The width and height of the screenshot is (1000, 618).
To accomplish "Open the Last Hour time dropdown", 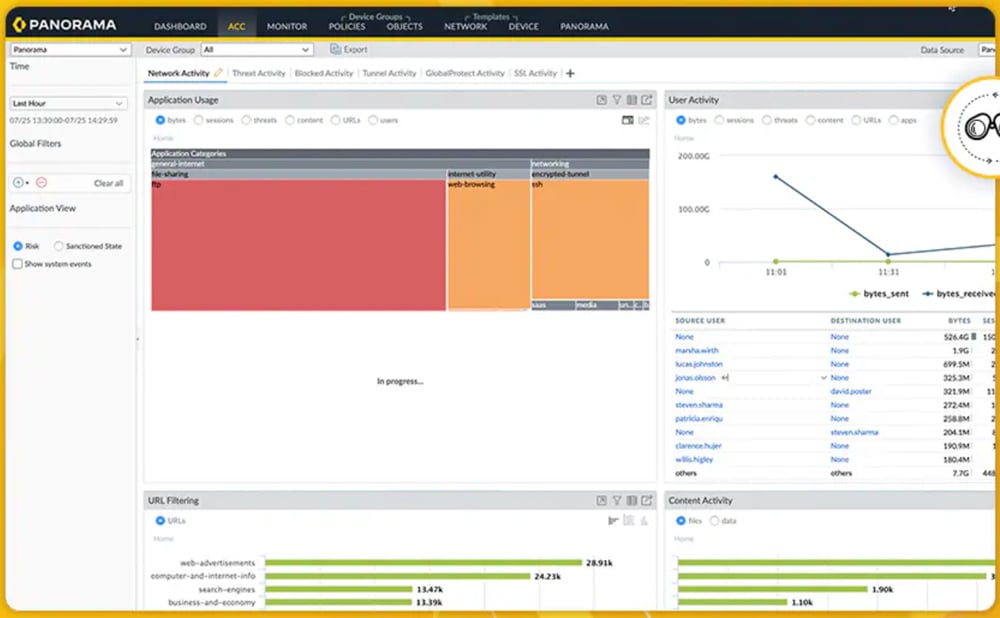I will coord(68,103).
